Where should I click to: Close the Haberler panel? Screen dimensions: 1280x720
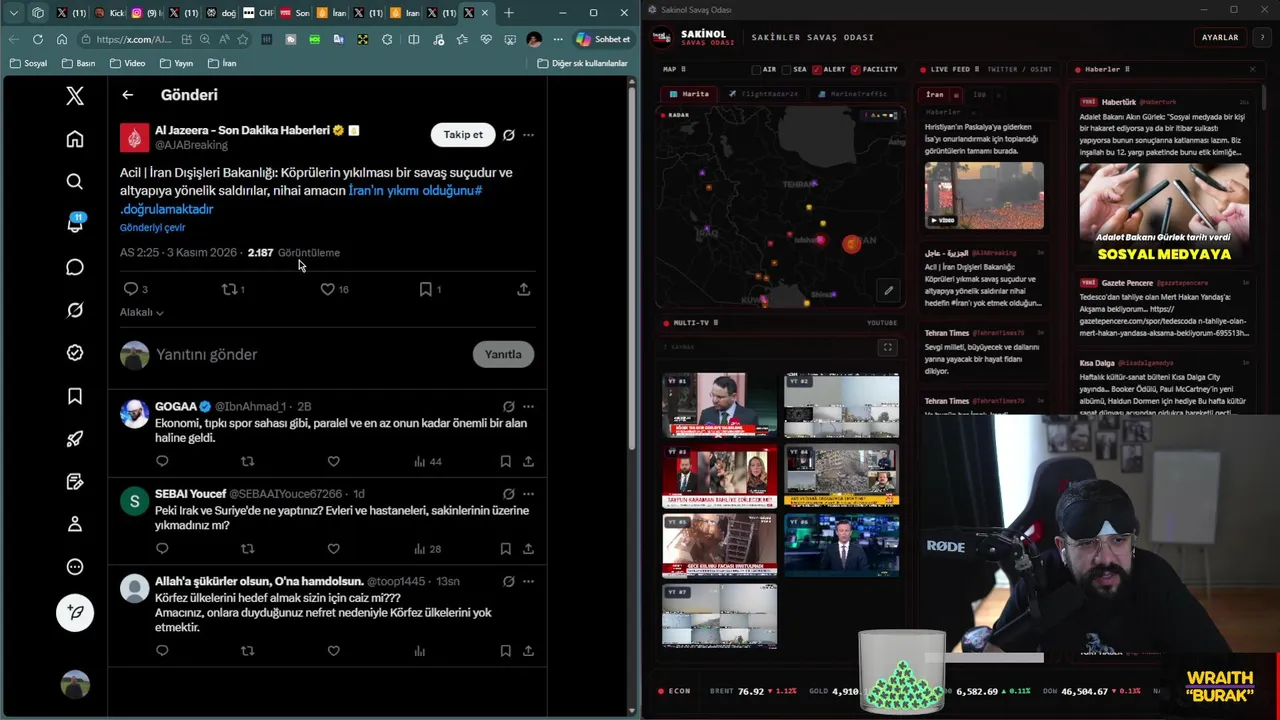tap(1252, 70)
